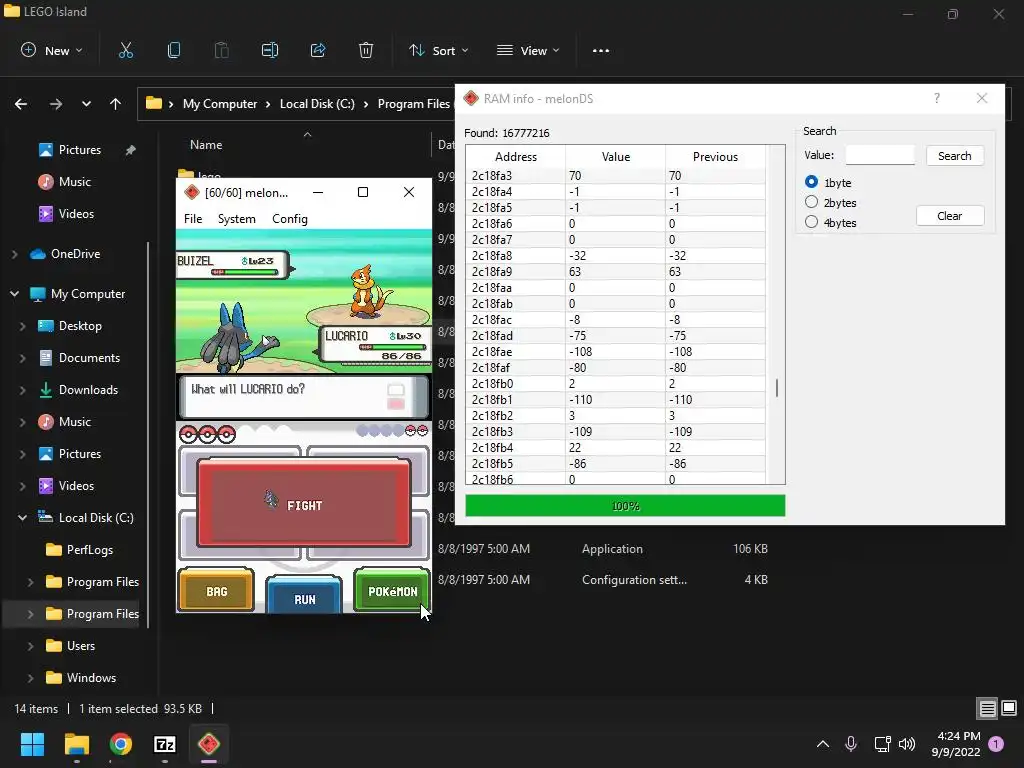Go up one folder level arrow

(x=116, y=104)
